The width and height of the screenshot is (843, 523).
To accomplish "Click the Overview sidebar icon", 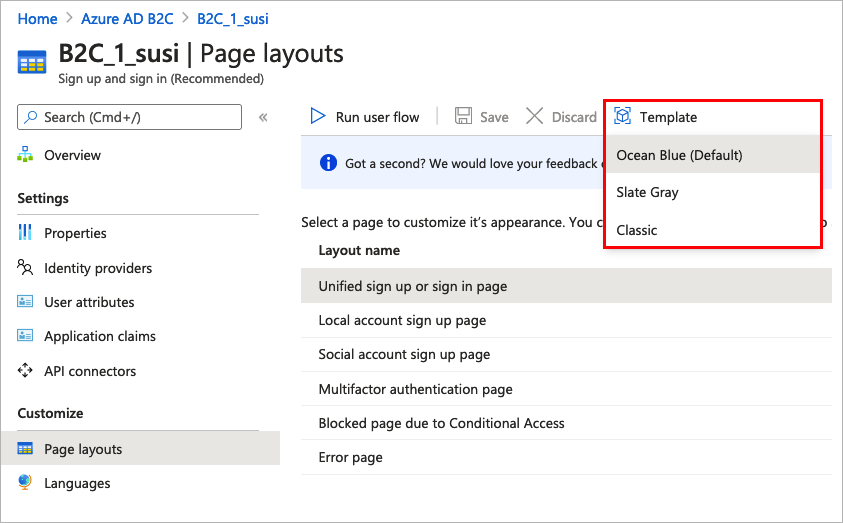I will (26, 155).
